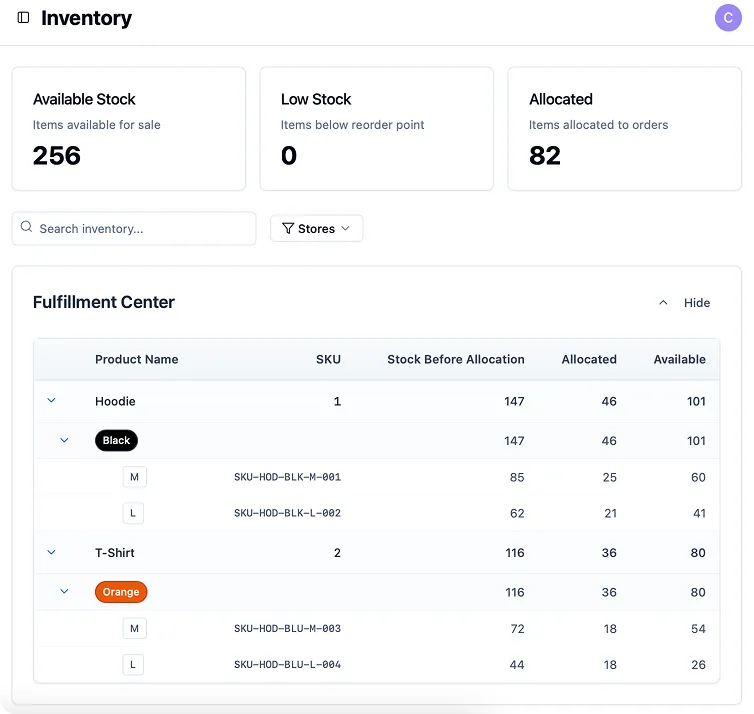
Task: Click the search magnifier icon
Action: pos(27,228)
